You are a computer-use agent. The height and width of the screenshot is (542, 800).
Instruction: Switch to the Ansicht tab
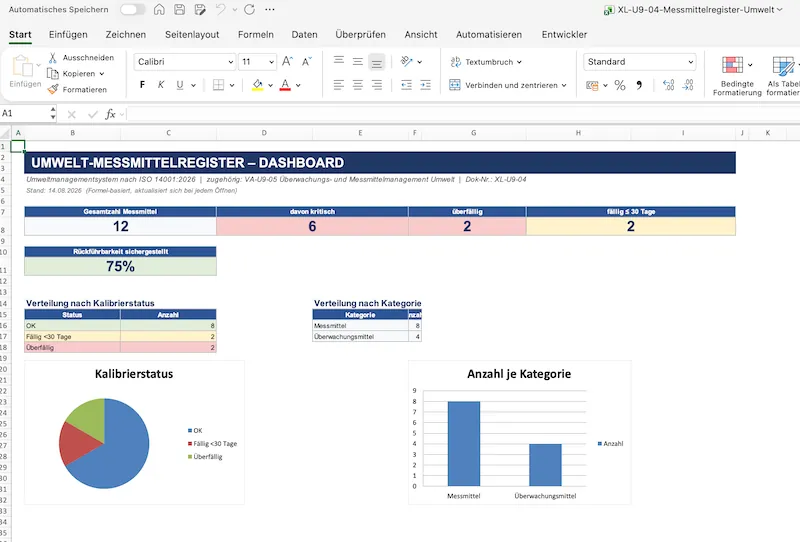[421, 34]
